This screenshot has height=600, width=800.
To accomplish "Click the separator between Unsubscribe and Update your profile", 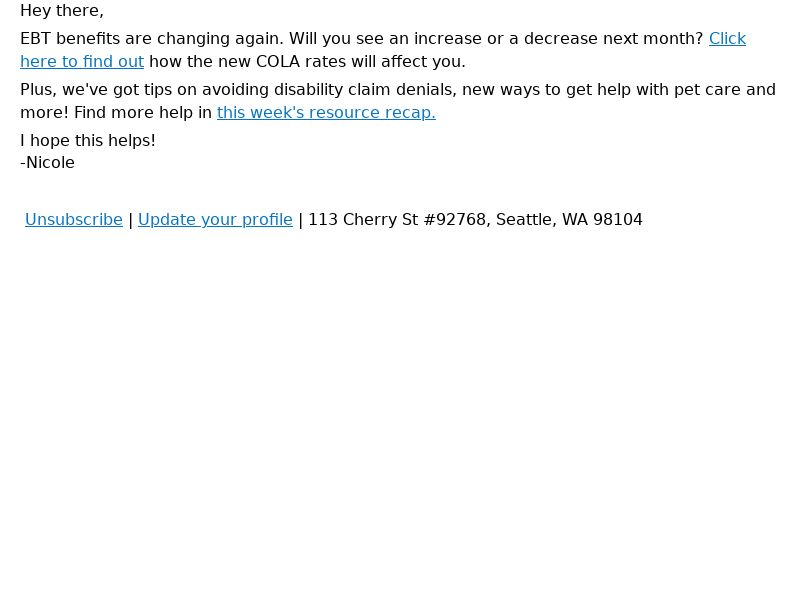I will click(131, 220).
